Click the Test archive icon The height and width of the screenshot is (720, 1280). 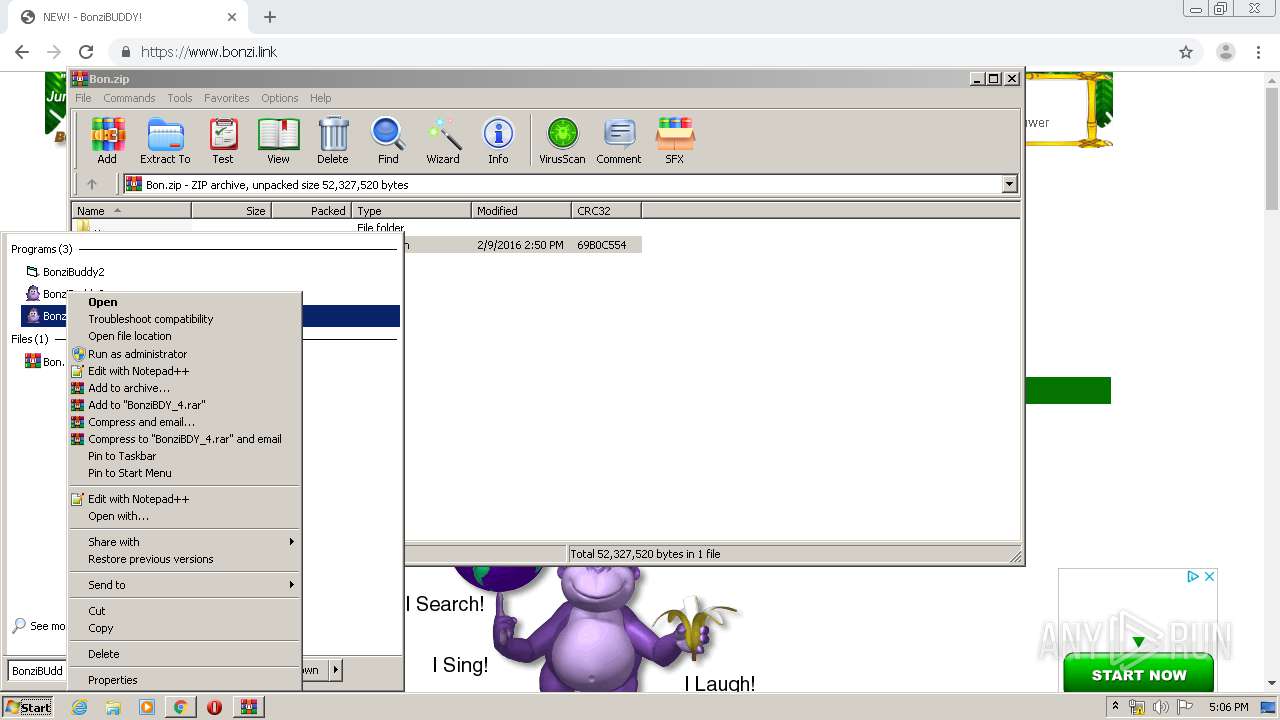coord(223,141)
